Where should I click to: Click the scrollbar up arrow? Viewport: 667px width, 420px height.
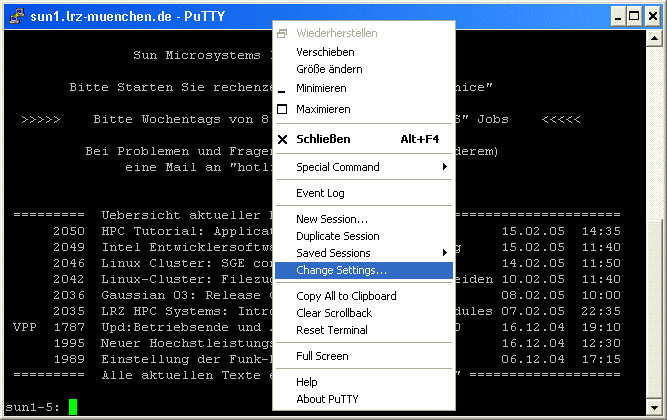point(654,39)
